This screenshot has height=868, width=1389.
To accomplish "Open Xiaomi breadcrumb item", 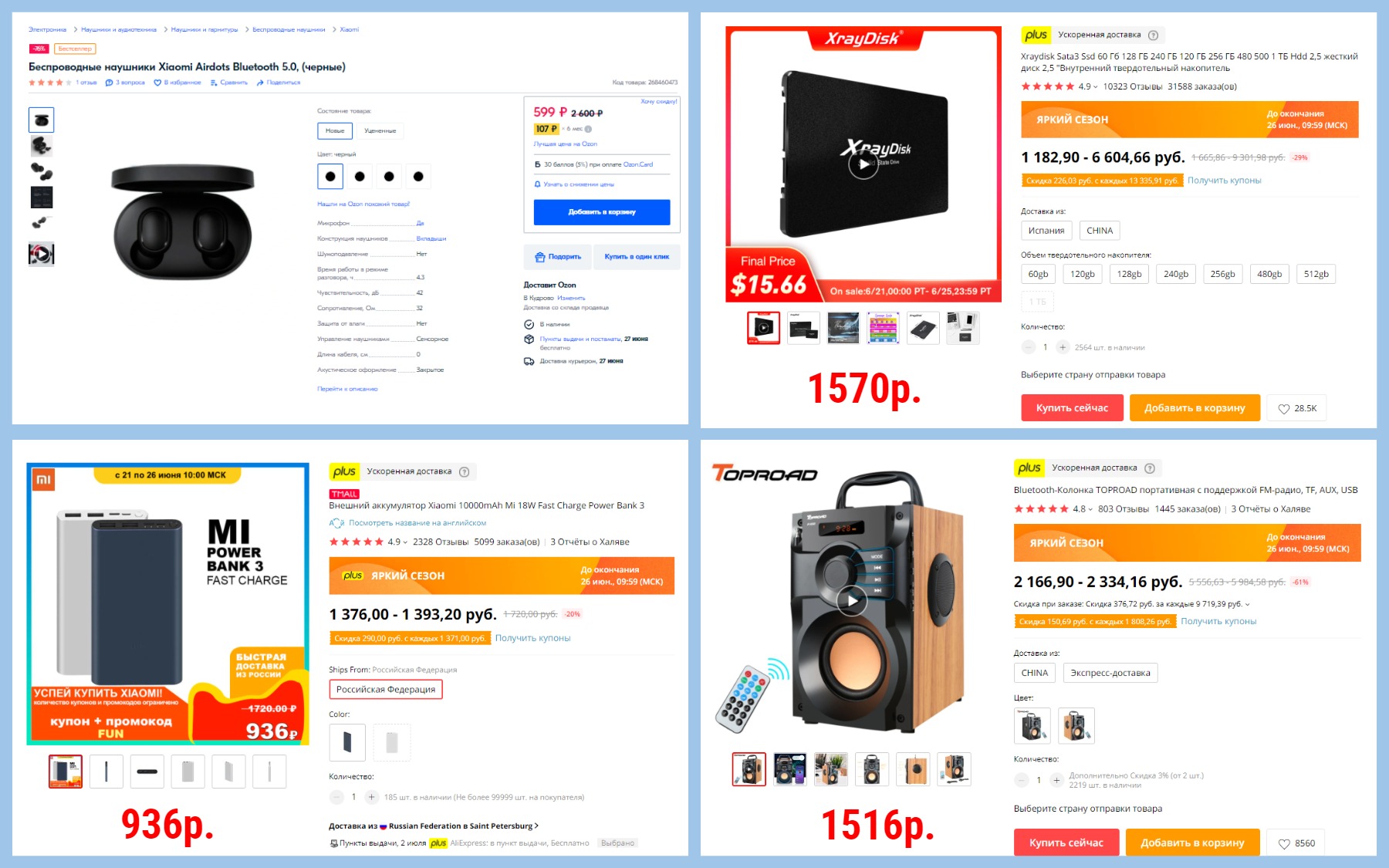I will pos(350,29).
